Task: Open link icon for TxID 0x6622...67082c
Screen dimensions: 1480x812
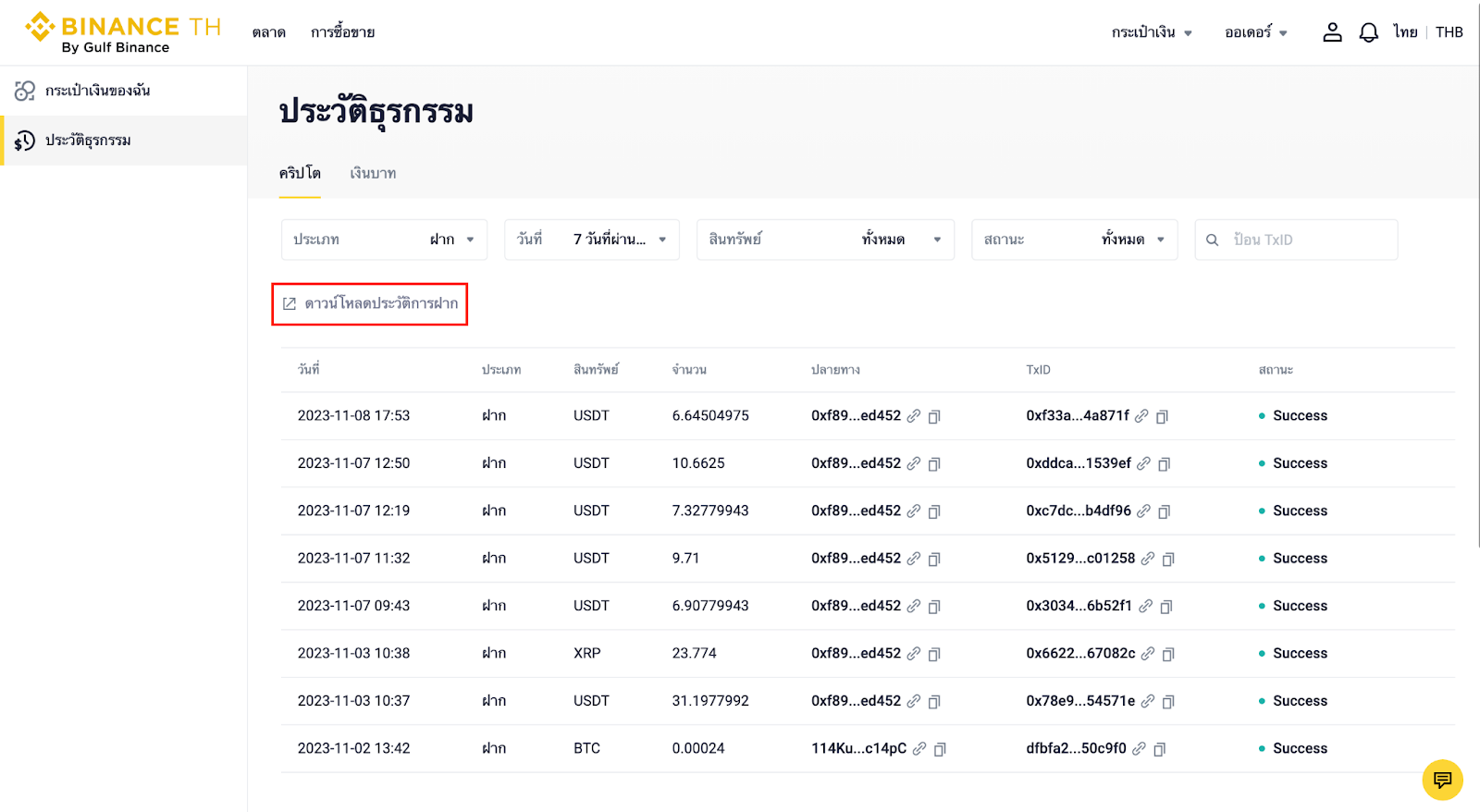Action: coord(1148,654)
